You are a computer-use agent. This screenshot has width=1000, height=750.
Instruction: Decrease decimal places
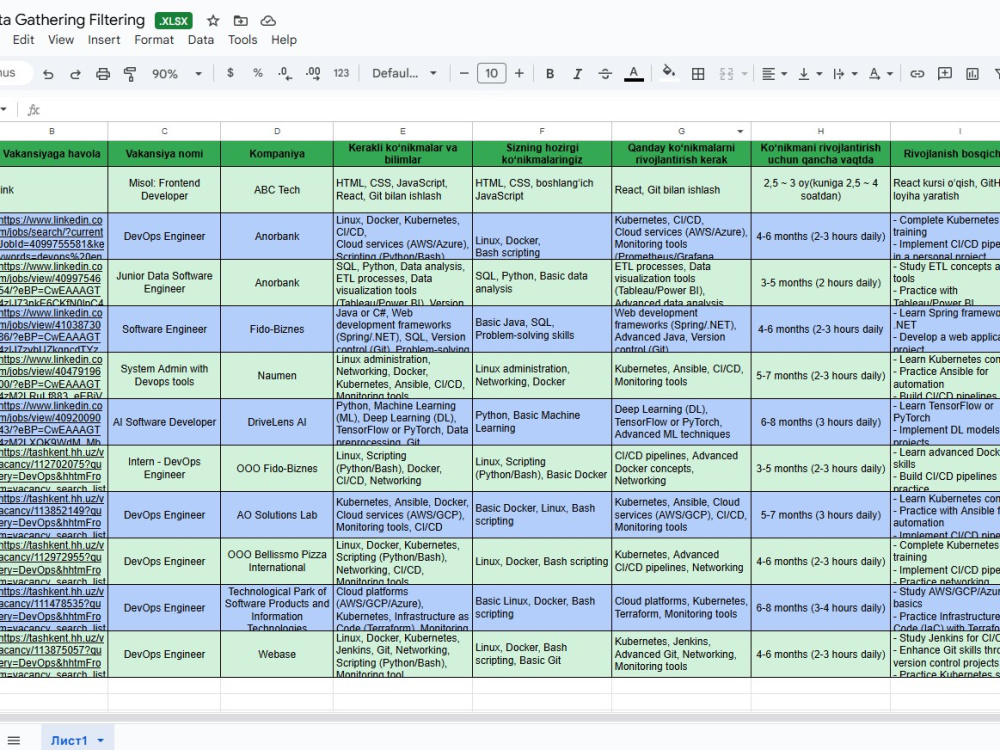[x=285, y=73]
